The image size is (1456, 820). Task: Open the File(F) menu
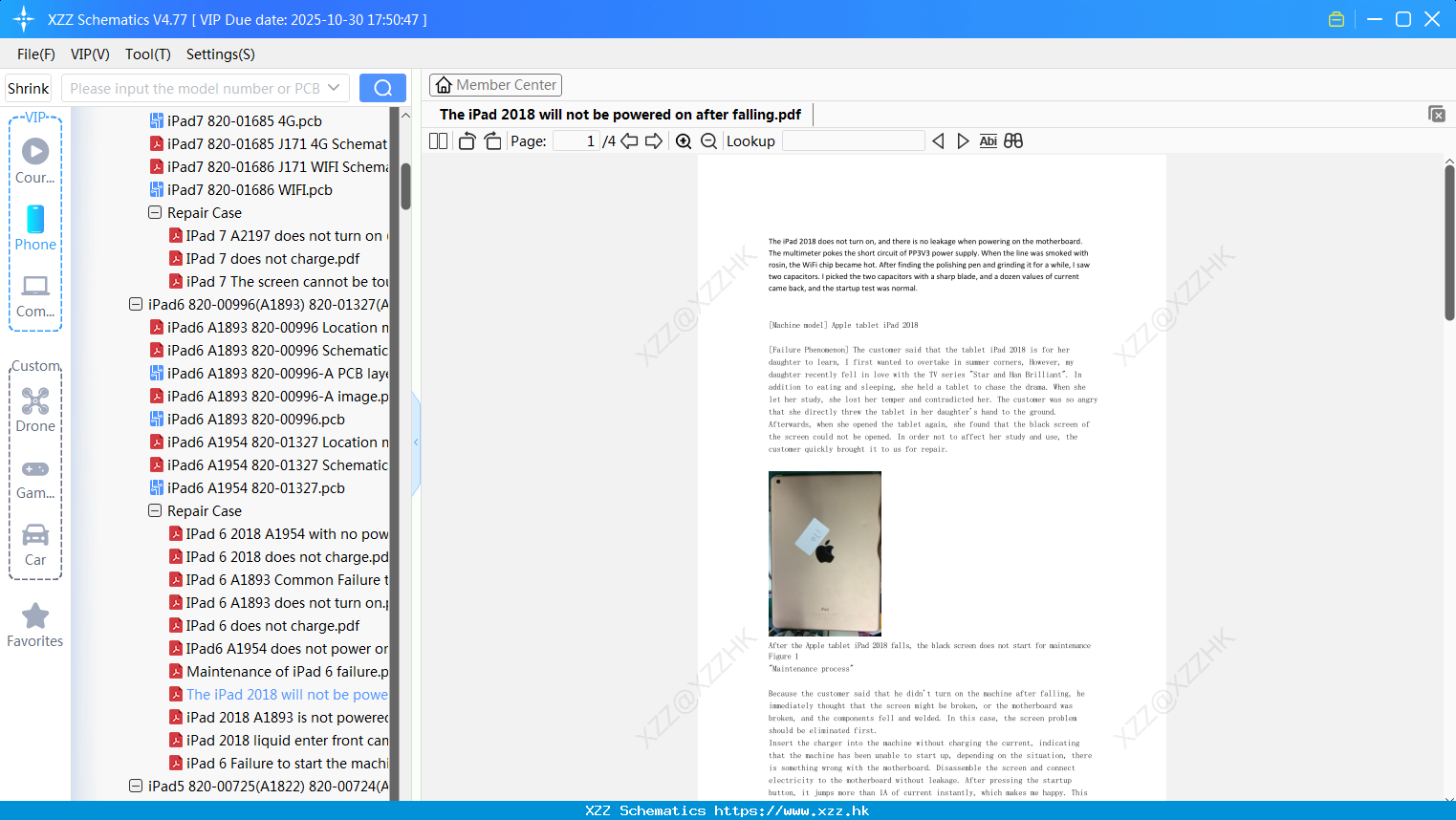point(36,54)
